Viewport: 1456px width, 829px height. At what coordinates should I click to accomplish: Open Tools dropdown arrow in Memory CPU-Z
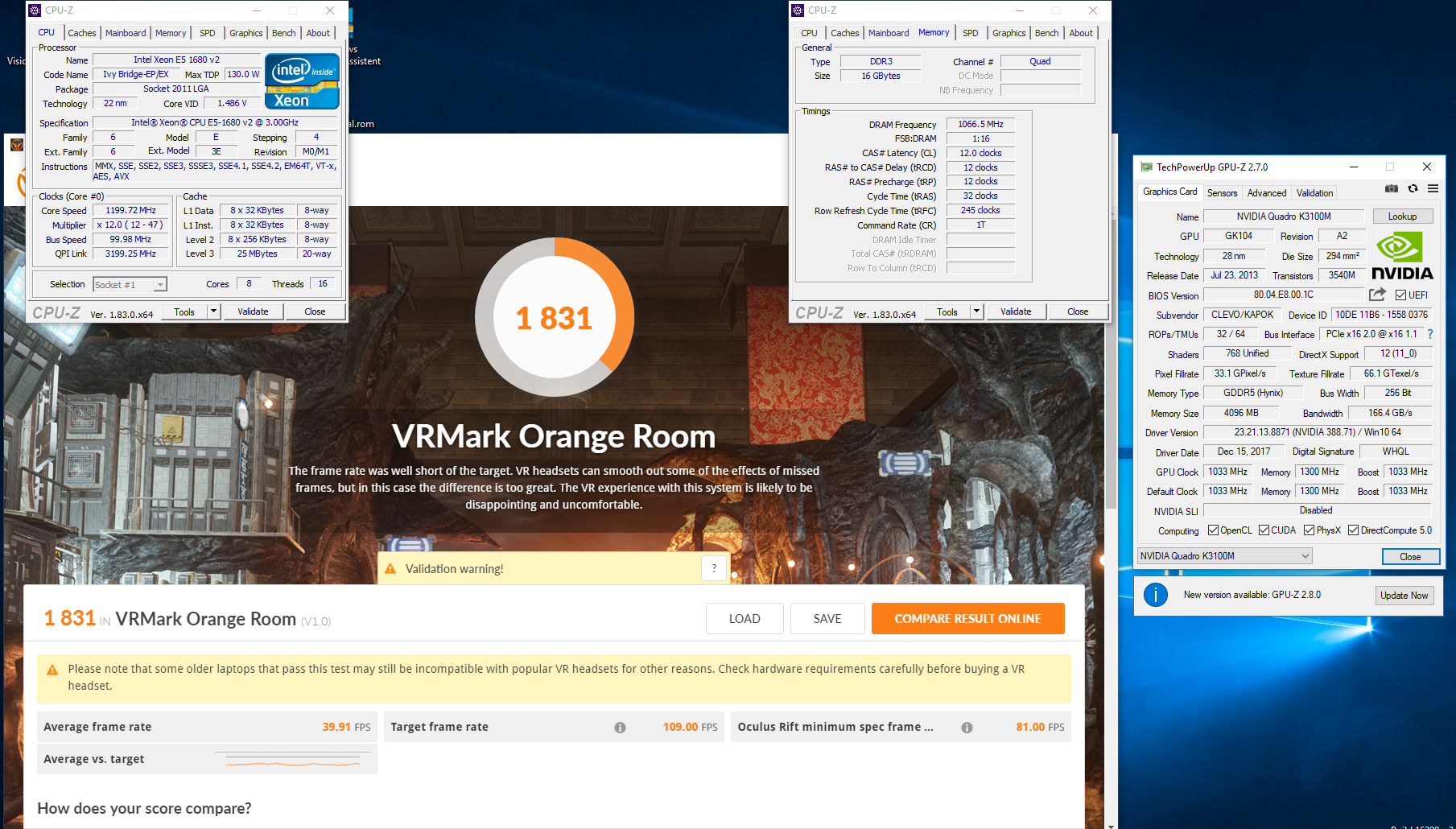(x=976, y=311)
